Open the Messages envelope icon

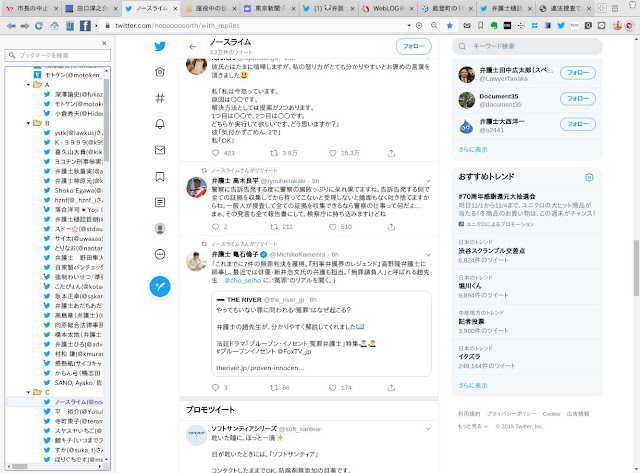click(x=160, y=150)
